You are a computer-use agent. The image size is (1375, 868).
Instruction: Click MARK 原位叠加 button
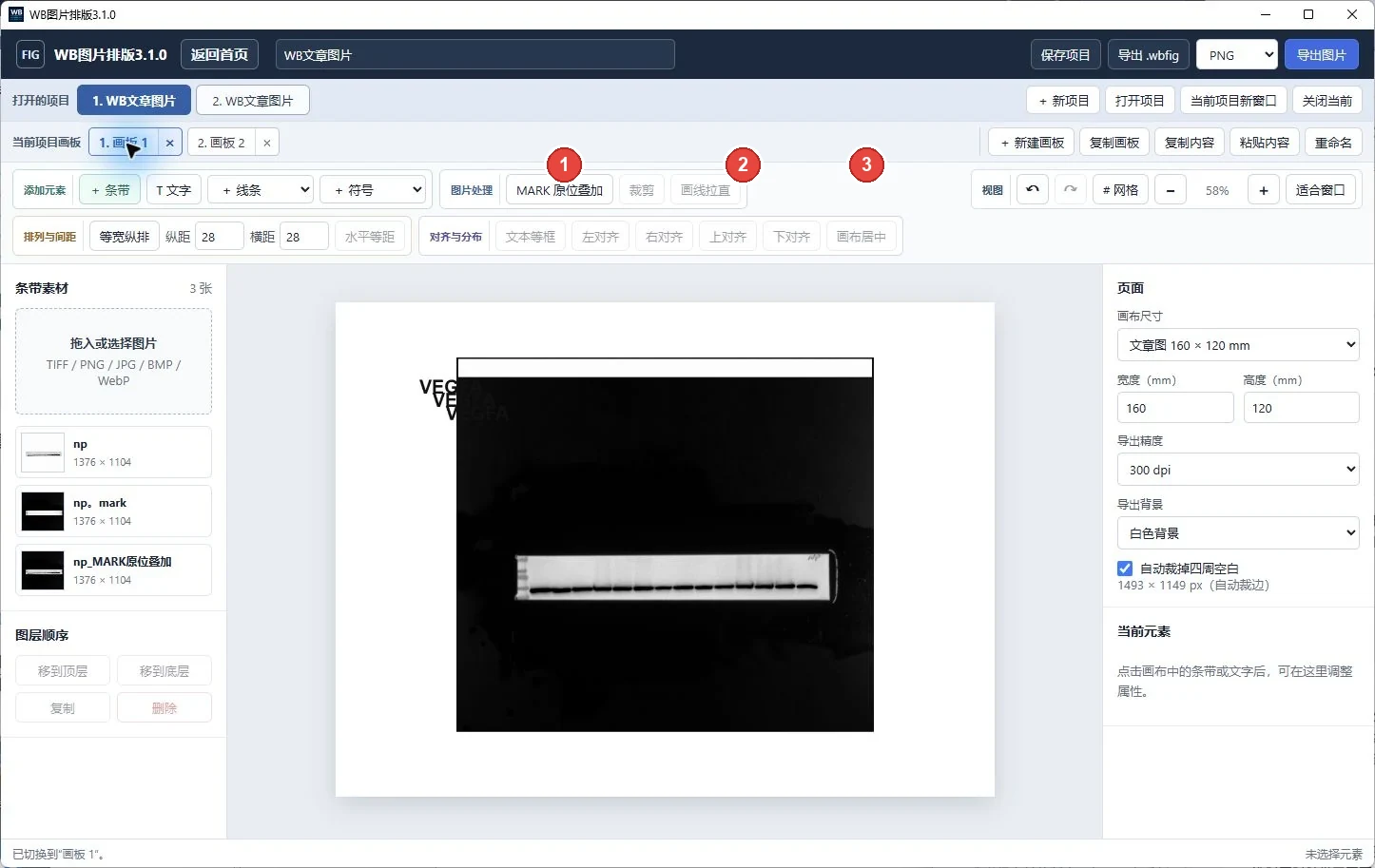pos(559,190)
